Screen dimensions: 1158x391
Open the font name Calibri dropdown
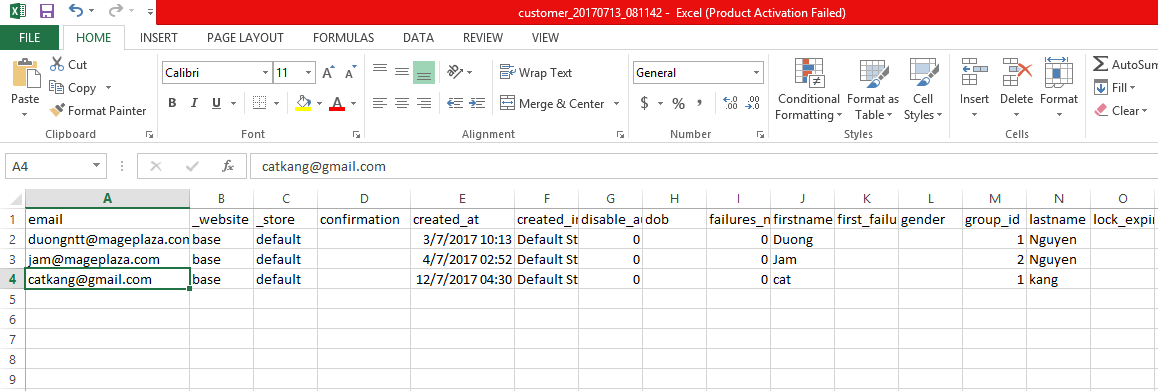tap(265, 73)
